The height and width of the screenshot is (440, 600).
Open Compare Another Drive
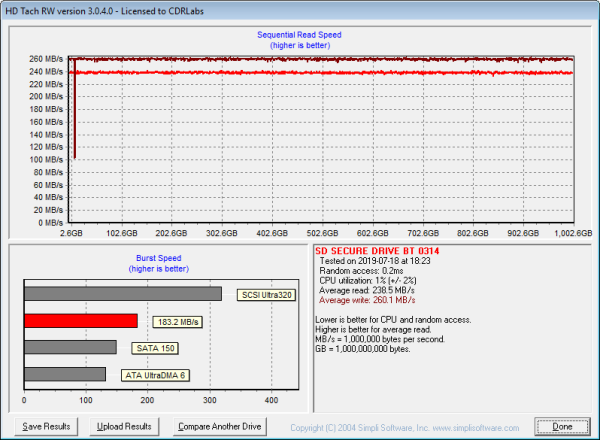[x=218, y=426]
